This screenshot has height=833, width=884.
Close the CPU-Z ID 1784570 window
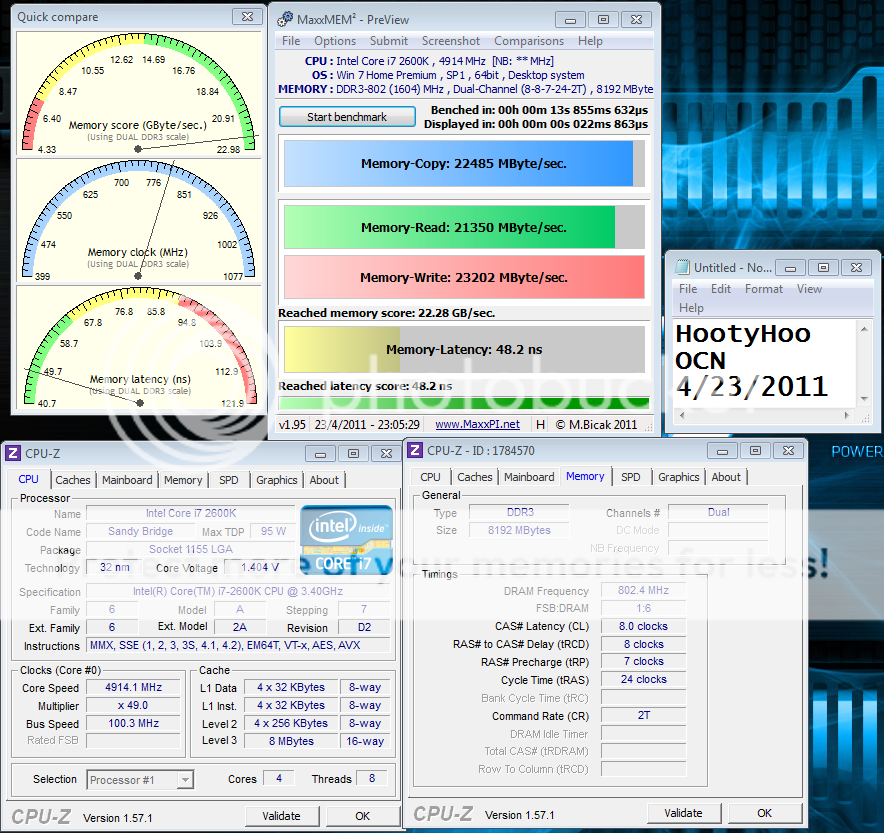click(789, 451)
